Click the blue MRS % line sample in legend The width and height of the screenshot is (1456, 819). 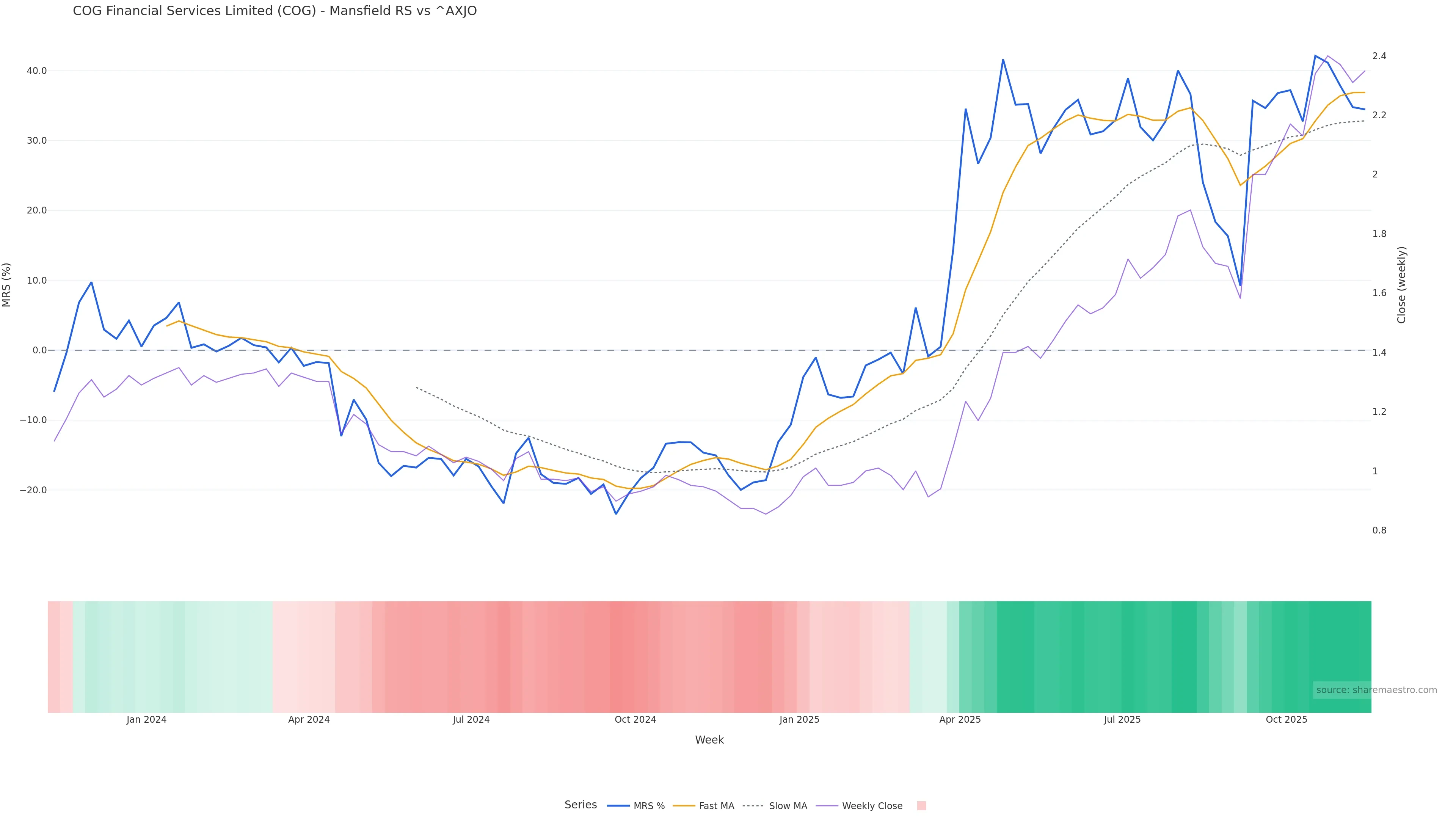(618, 806)
